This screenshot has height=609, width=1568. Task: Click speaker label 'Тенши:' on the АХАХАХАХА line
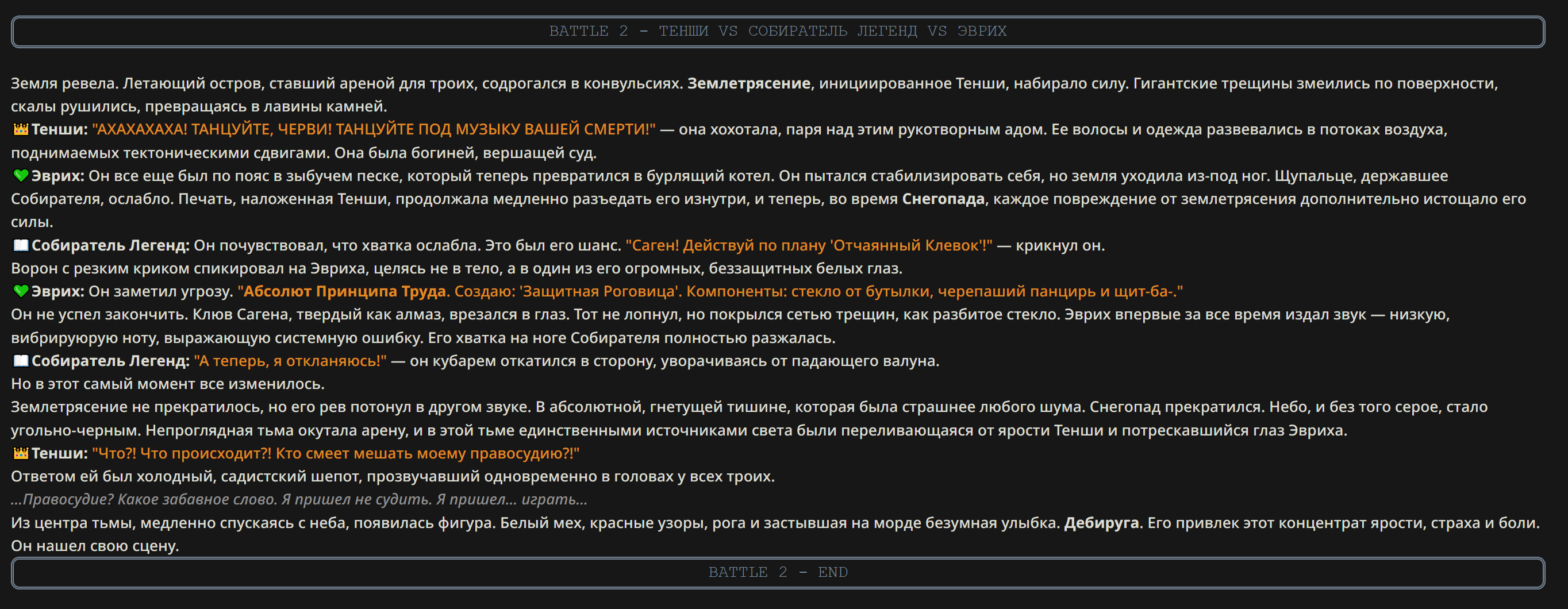[60, 130]
